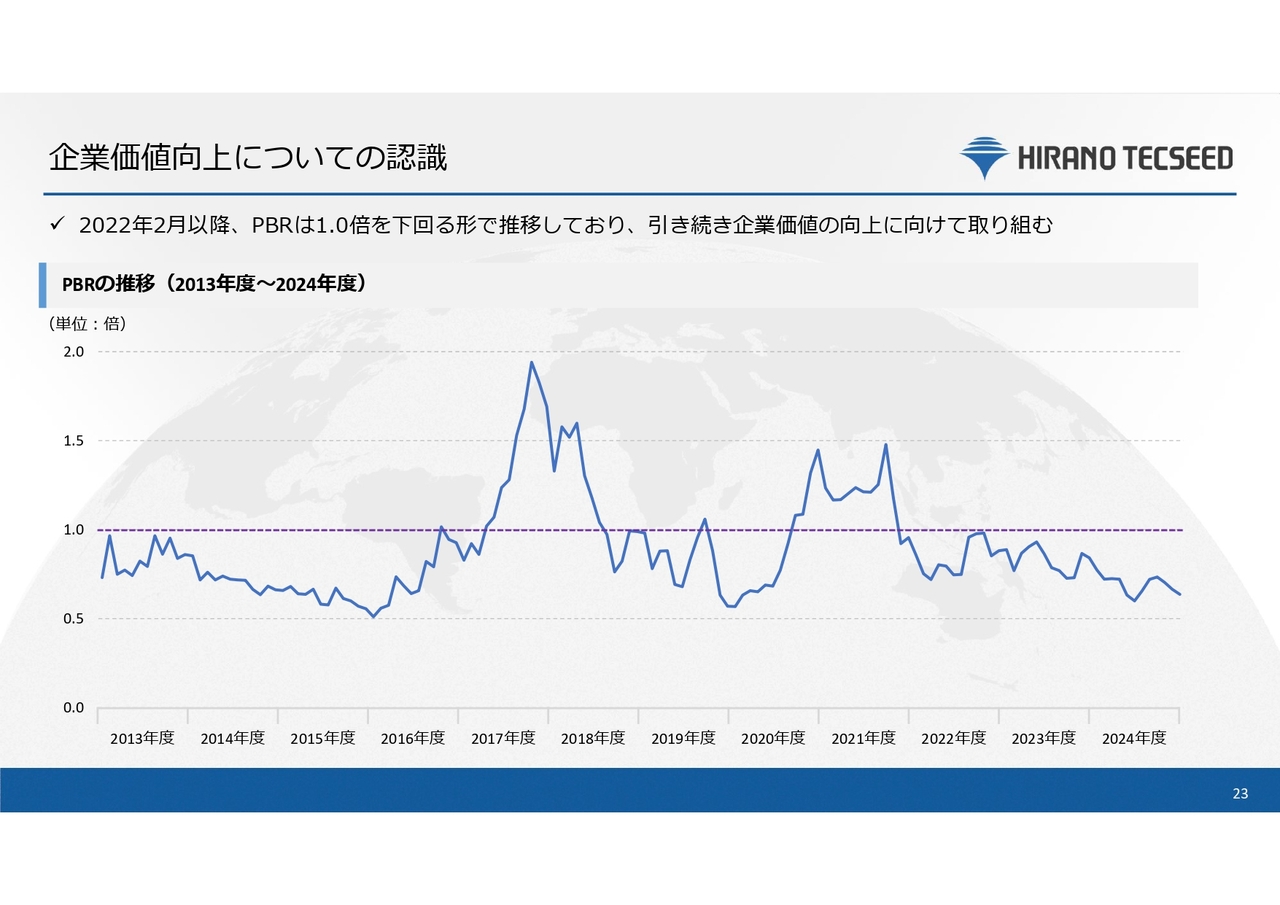Image resolution: width=1280 pixels, height=905 pixels.
Task: Click the 2017年度 x-axis label
Action: click(503, 738)
